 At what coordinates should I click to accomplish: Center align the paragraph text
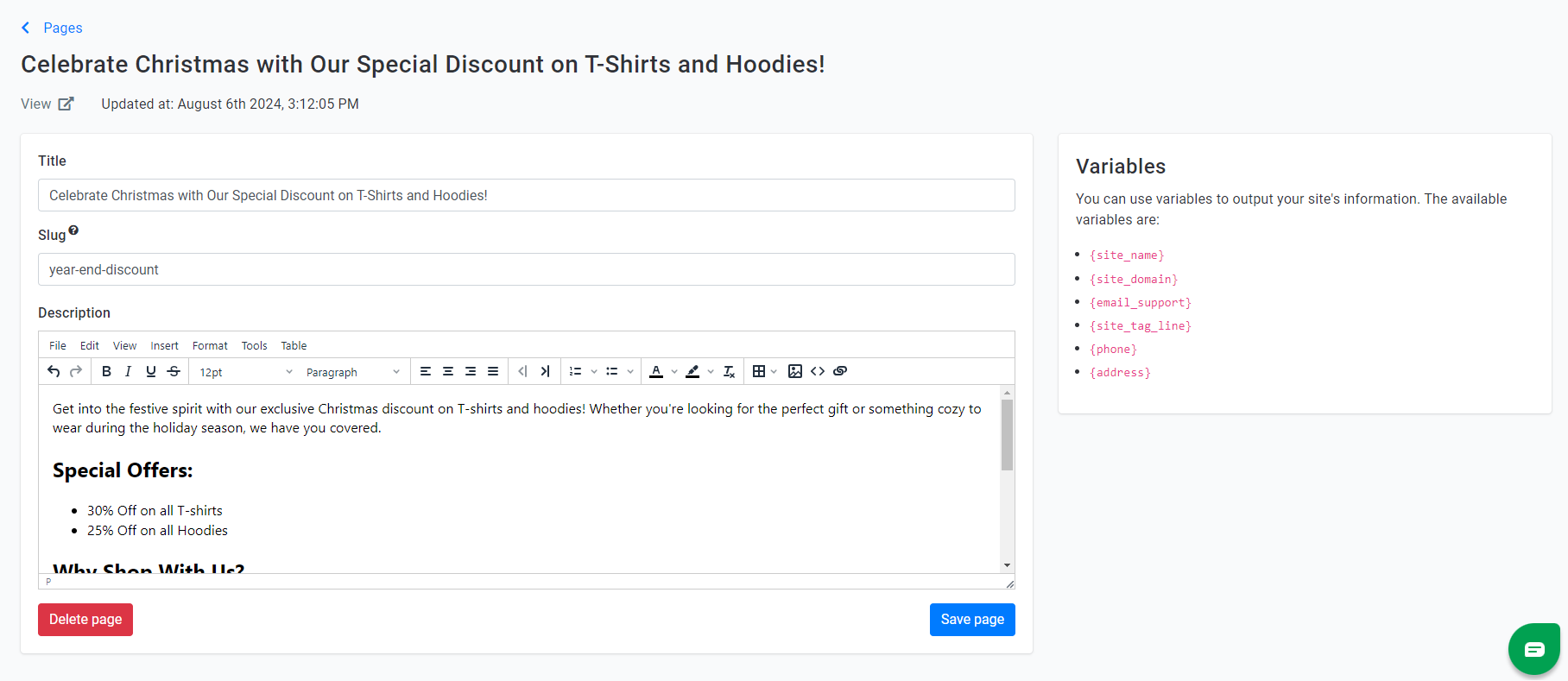pyautogui.click(x=448, y=371)
